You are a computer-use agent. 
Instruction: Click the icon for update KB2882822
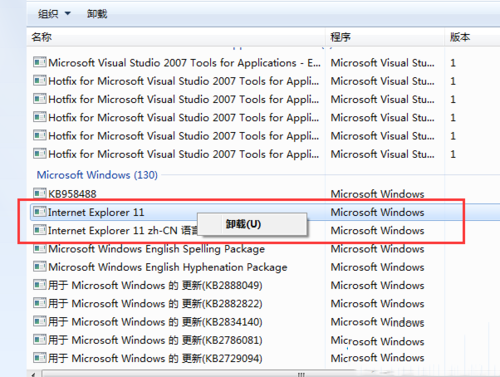[40, 303]
